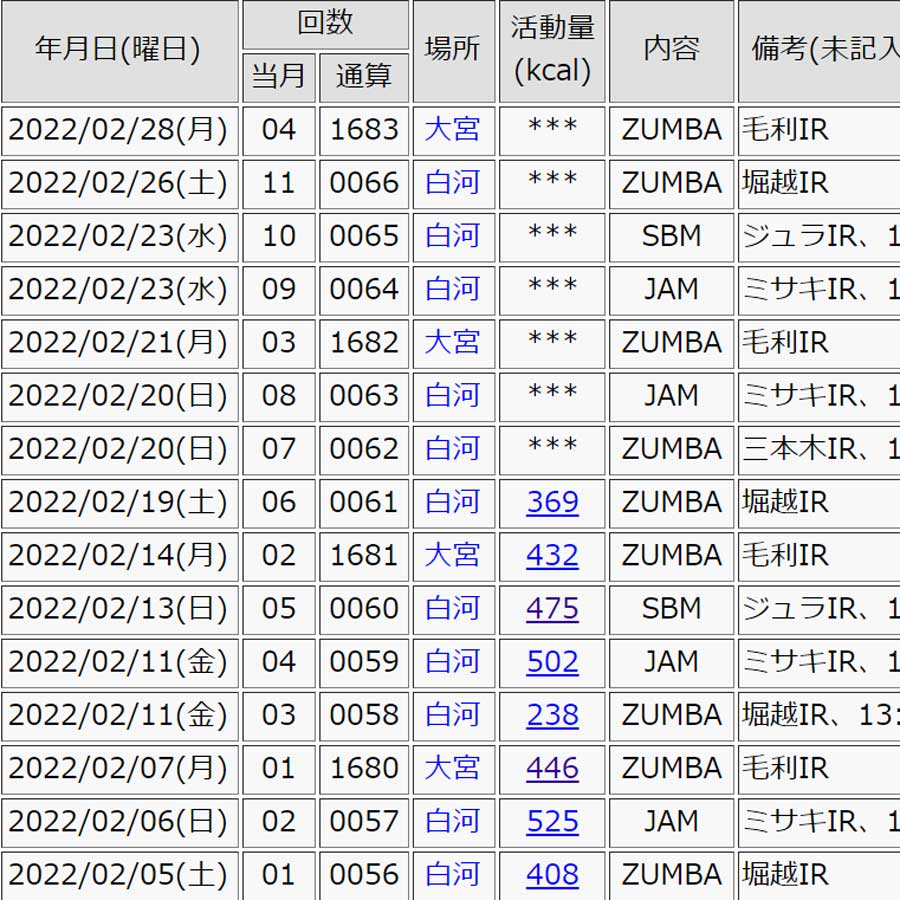Click remark ジュラIR in 0060 row
Image resolution: width=900 pixels, height=900 pixels.
(819, 610)
